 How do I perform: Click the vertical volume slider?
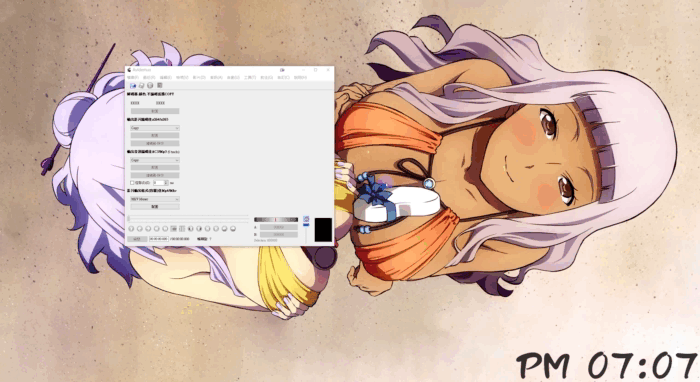pyautogui.click(x=306, y=233)
